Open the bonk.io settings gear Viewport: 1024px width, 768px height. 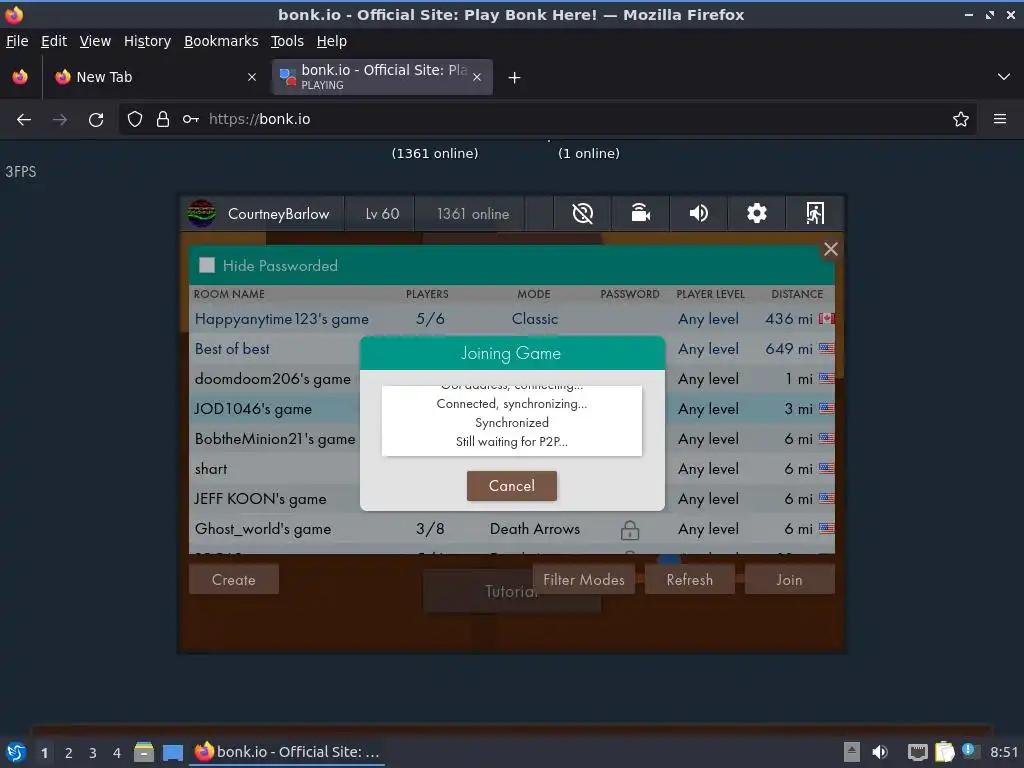click(x=756, y=214)
